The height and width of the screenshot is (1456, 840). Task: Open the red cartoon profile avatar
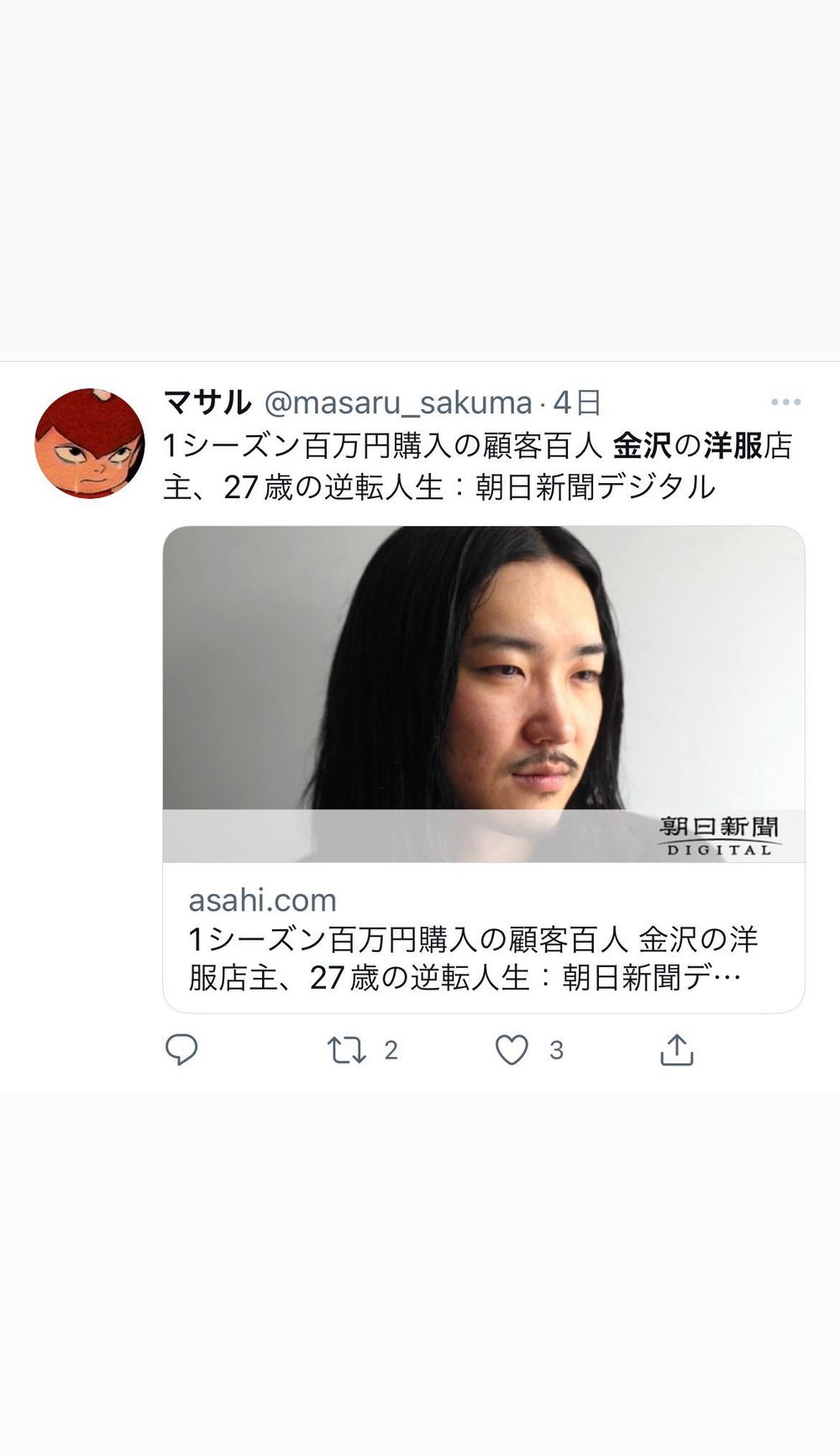coord(90,444)
